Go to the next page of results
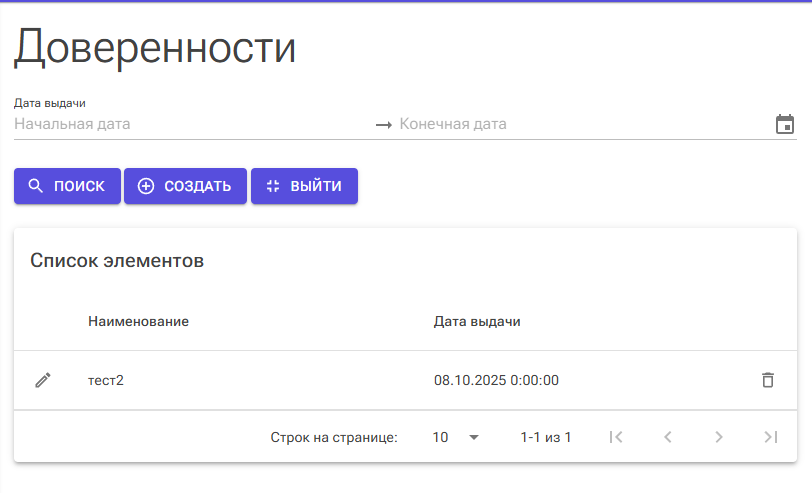812x493 pixels. (x=718, y=437)
